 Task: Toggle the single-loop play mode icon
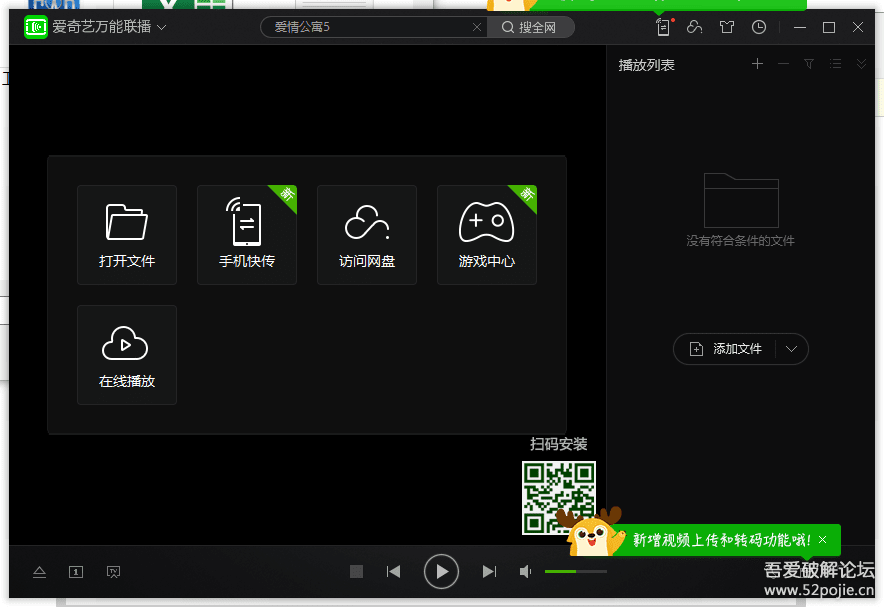[76, 572]
